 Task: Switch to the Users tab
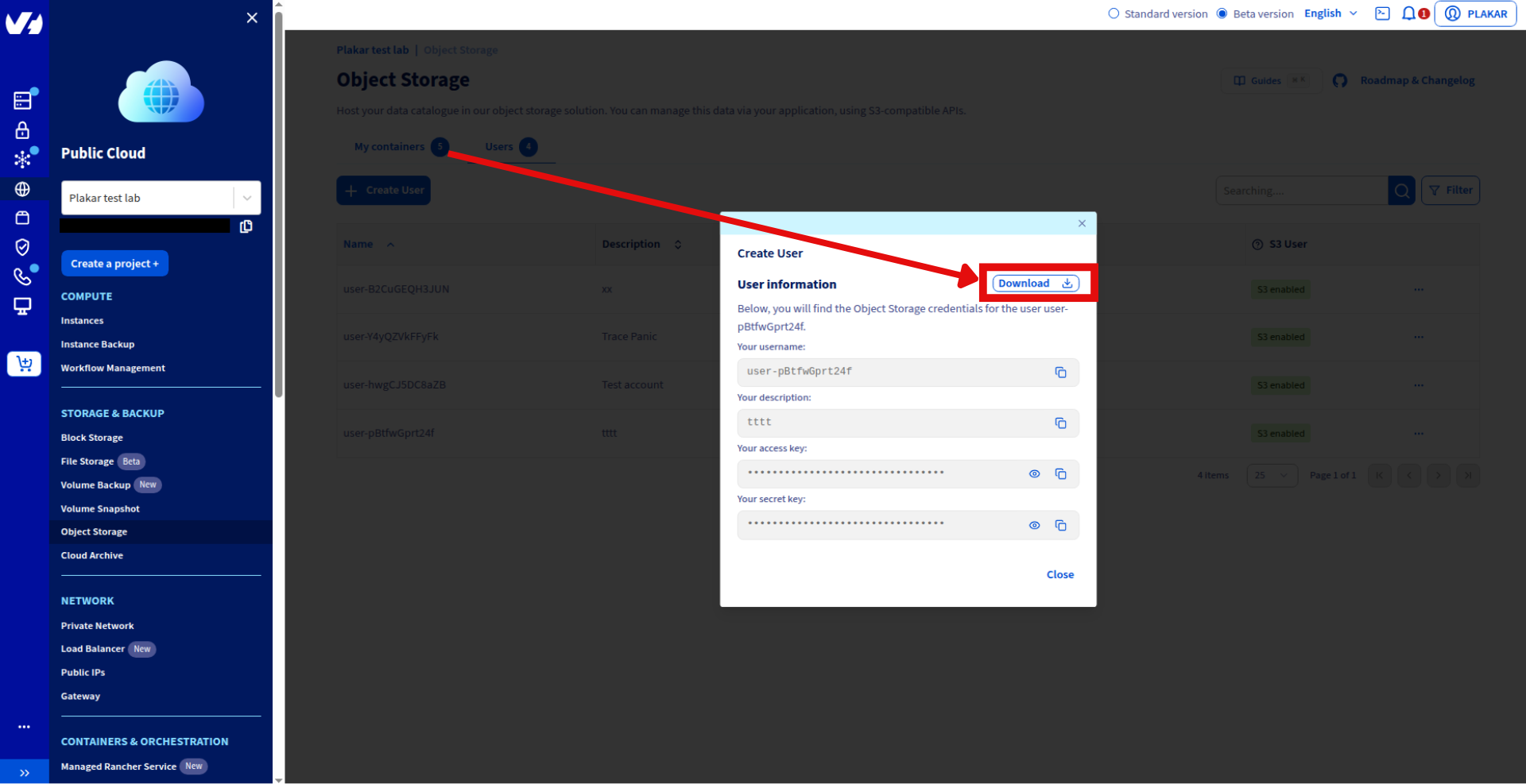tap(500, 146)
